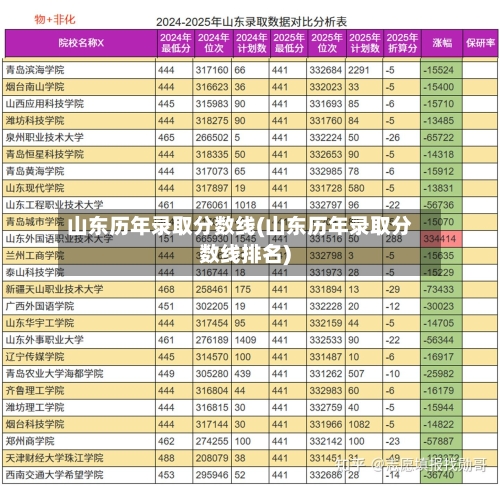Click the school name 青岛恒星科技学院
The image size is (500, 486).
[x=45, y=154]
